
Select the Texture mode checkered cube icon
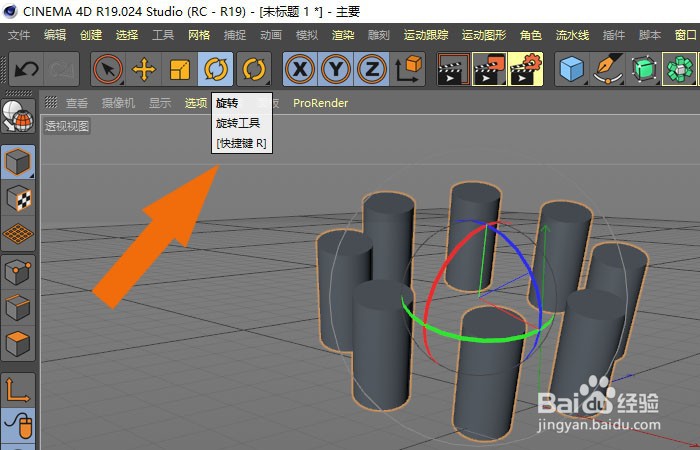coord(18,198)
